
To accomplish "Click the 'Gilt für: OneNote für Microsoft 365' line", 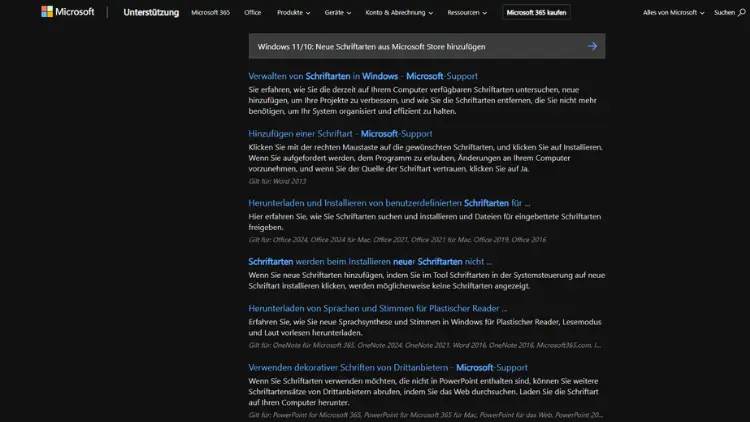I will click(425, 345).
